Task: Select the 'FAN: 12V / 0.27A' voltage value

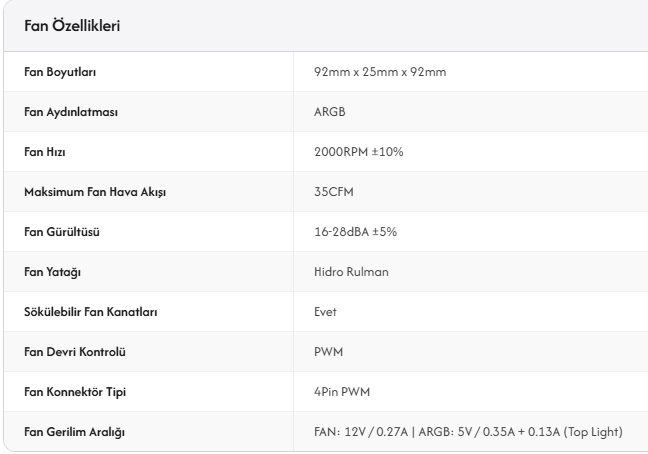Action: click(361, 432)
